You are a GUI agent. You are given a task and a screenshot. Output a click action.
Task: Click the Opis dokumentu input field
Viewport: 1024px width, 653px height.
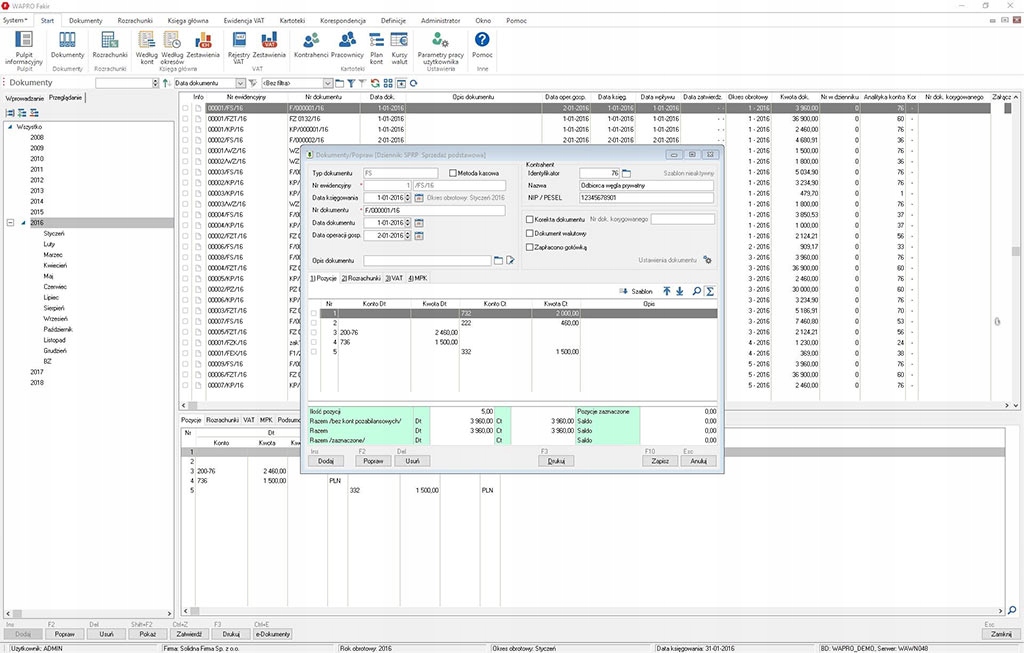click(428, 260)
